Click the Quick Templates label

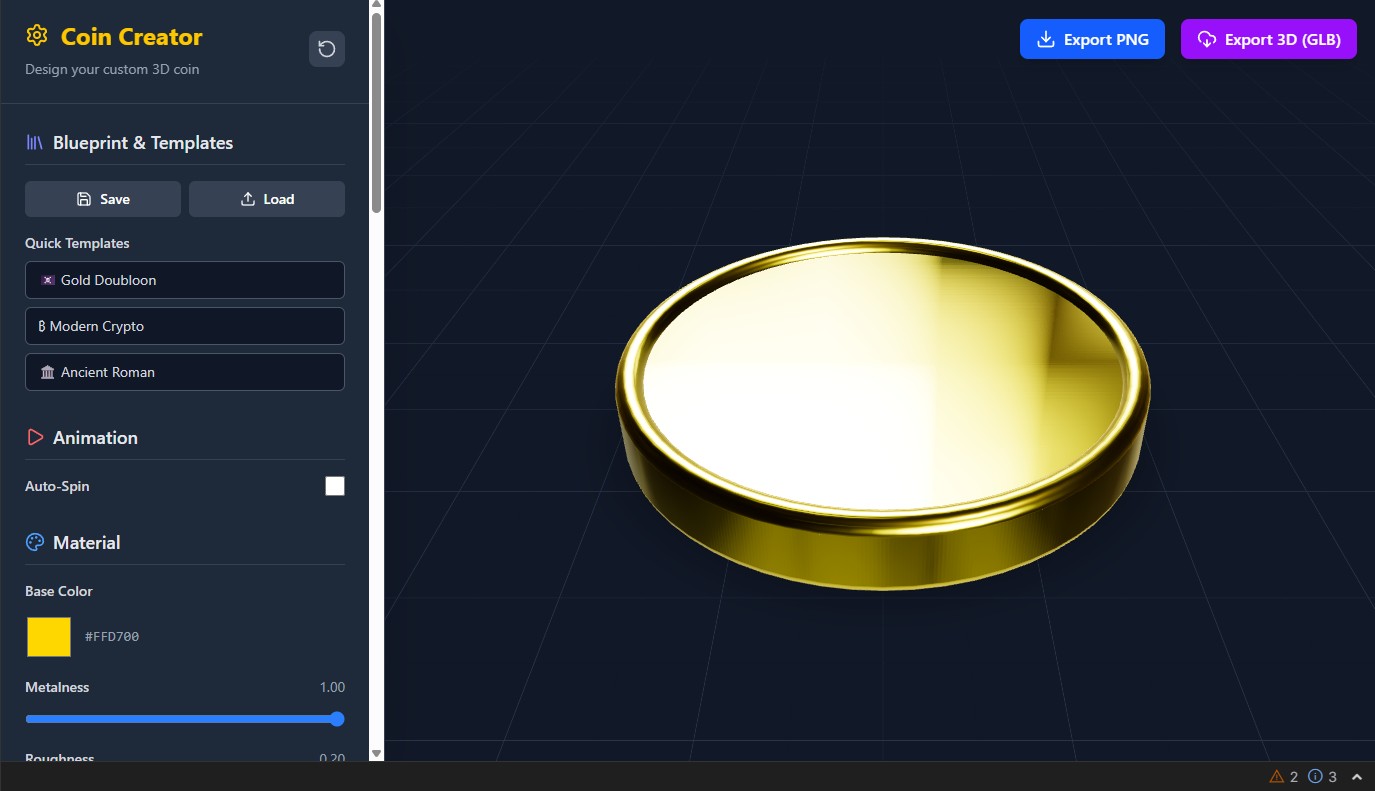[x=77, y=243]
